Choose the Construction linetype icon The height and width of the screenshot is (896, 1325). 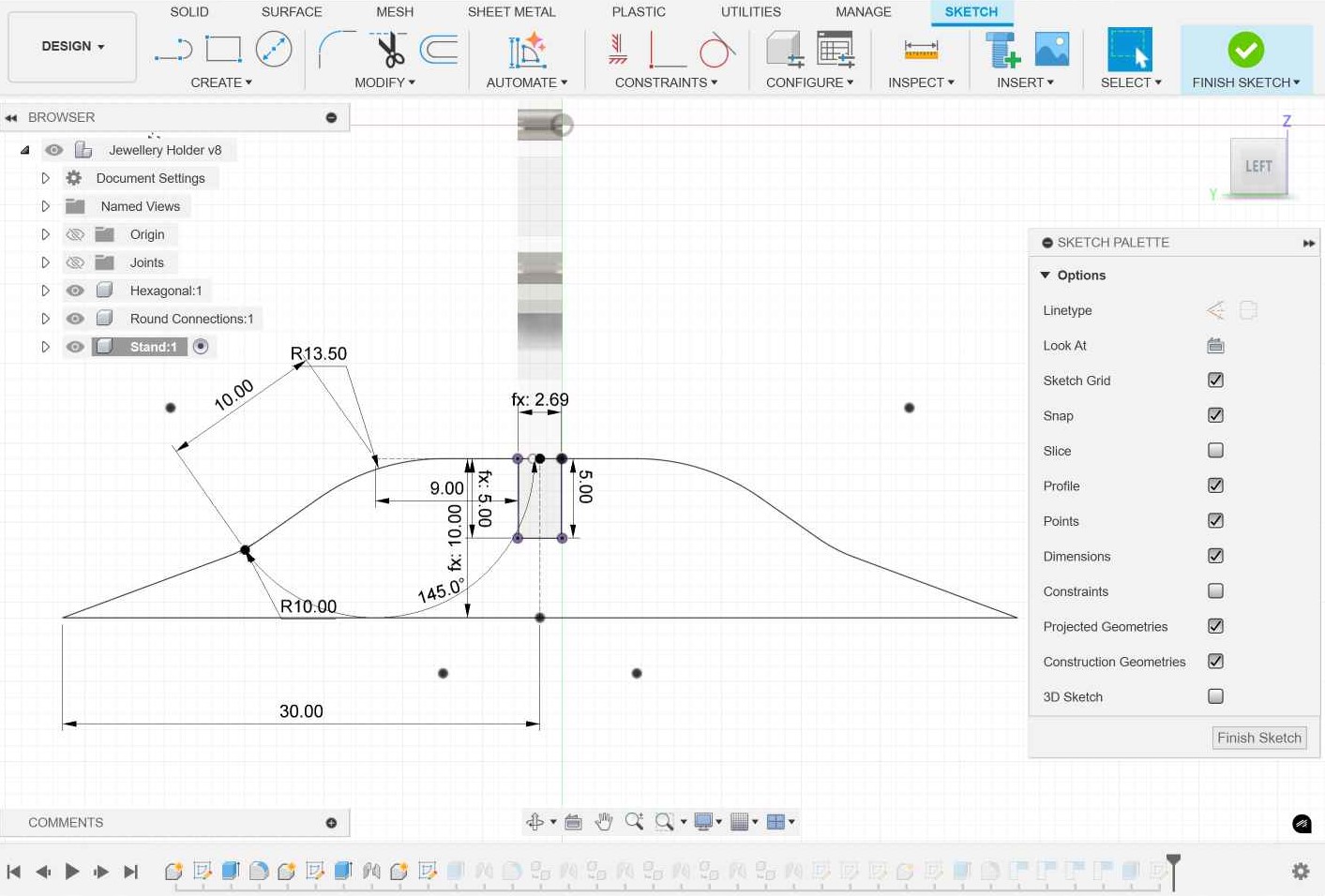1215,310
